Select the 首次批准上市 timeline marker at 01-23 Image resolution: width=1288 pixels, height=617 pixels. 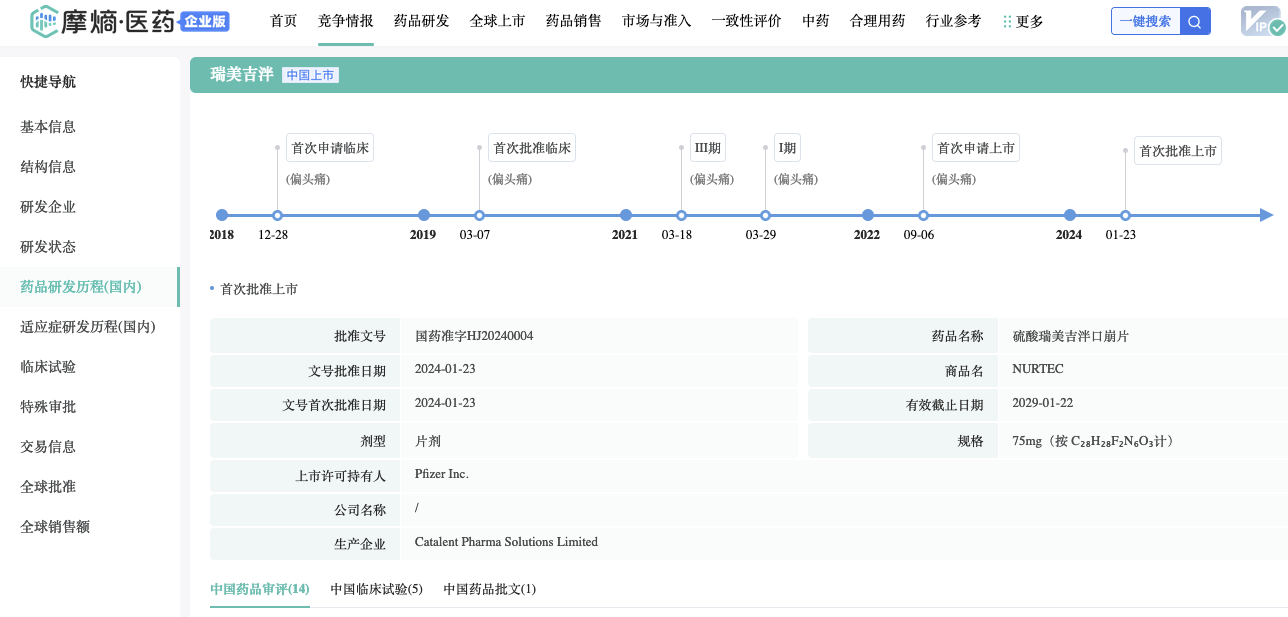[x=1125, y=215]
